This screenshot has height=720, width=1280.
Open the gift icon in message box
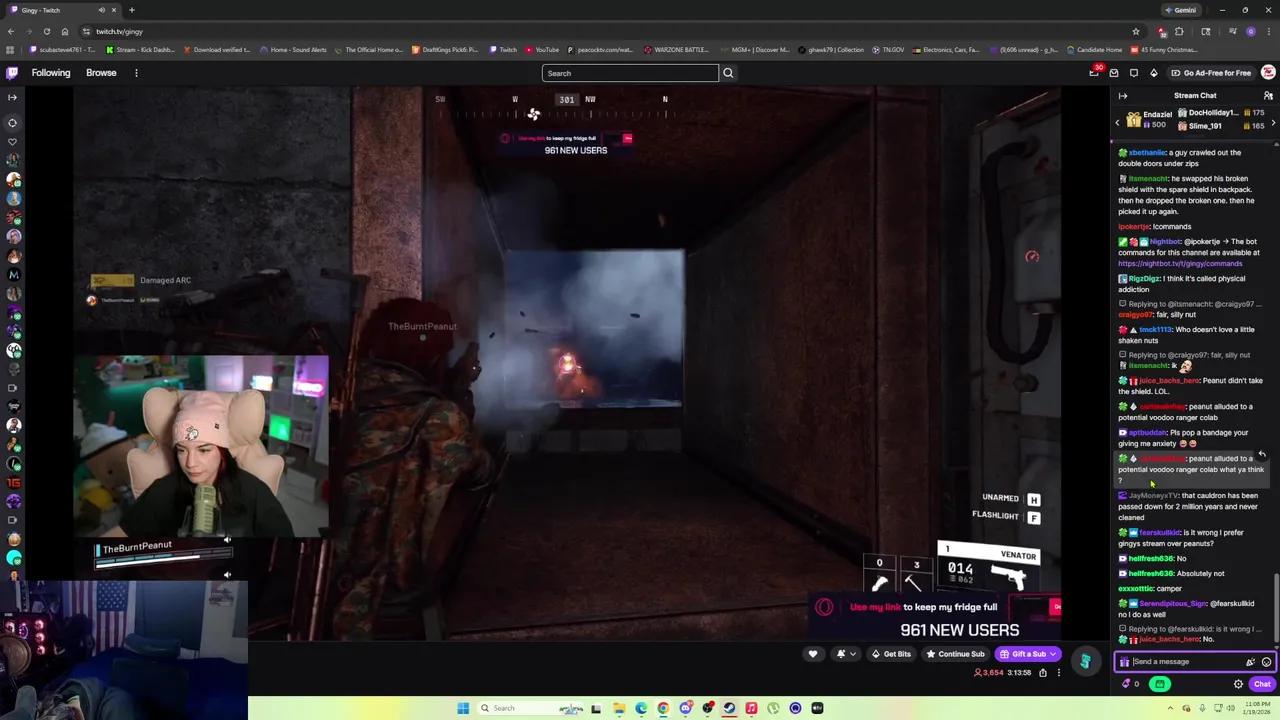point(1124,662)
